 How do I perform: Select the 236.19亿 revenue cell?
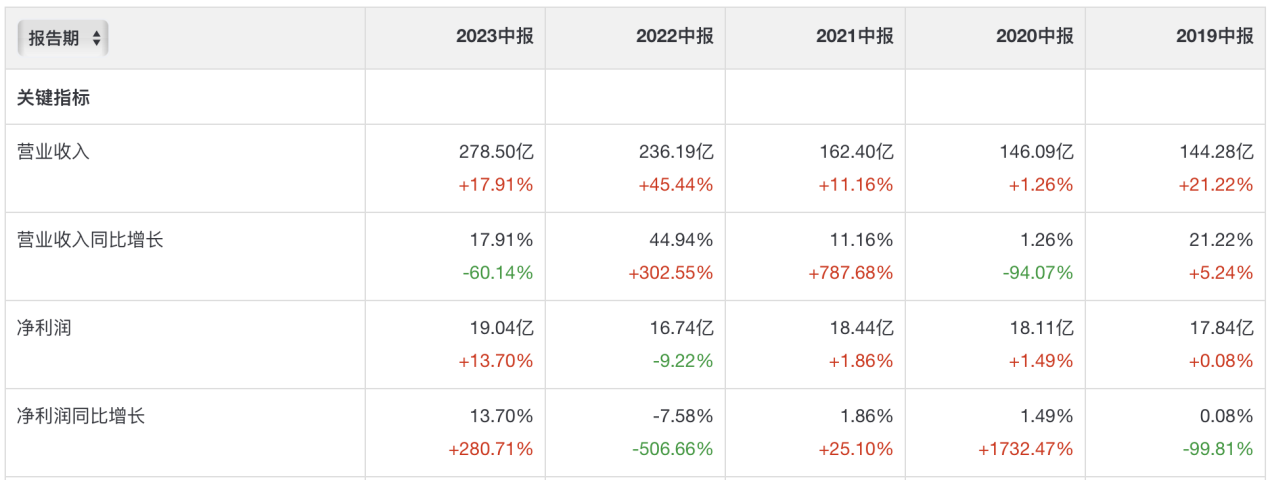click(x=676, y=153)
